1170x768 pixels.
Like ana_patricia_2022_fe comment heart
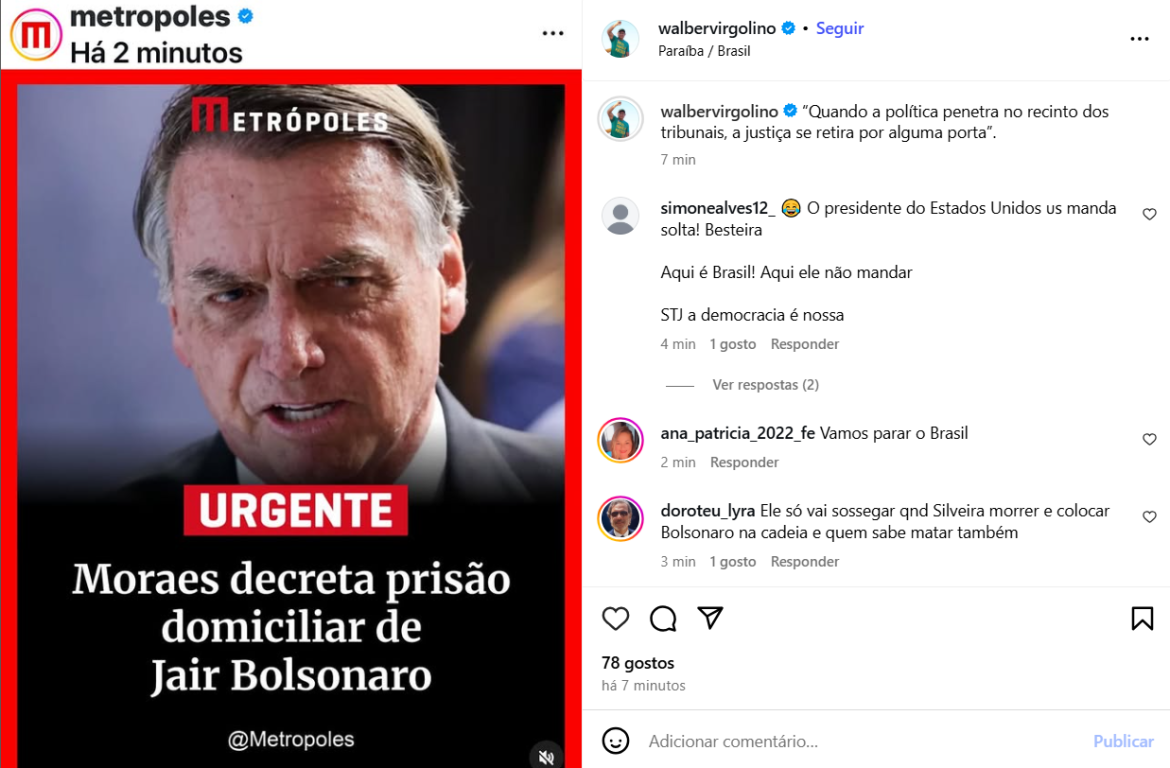pyautogui.click(x=1149, y=439)
